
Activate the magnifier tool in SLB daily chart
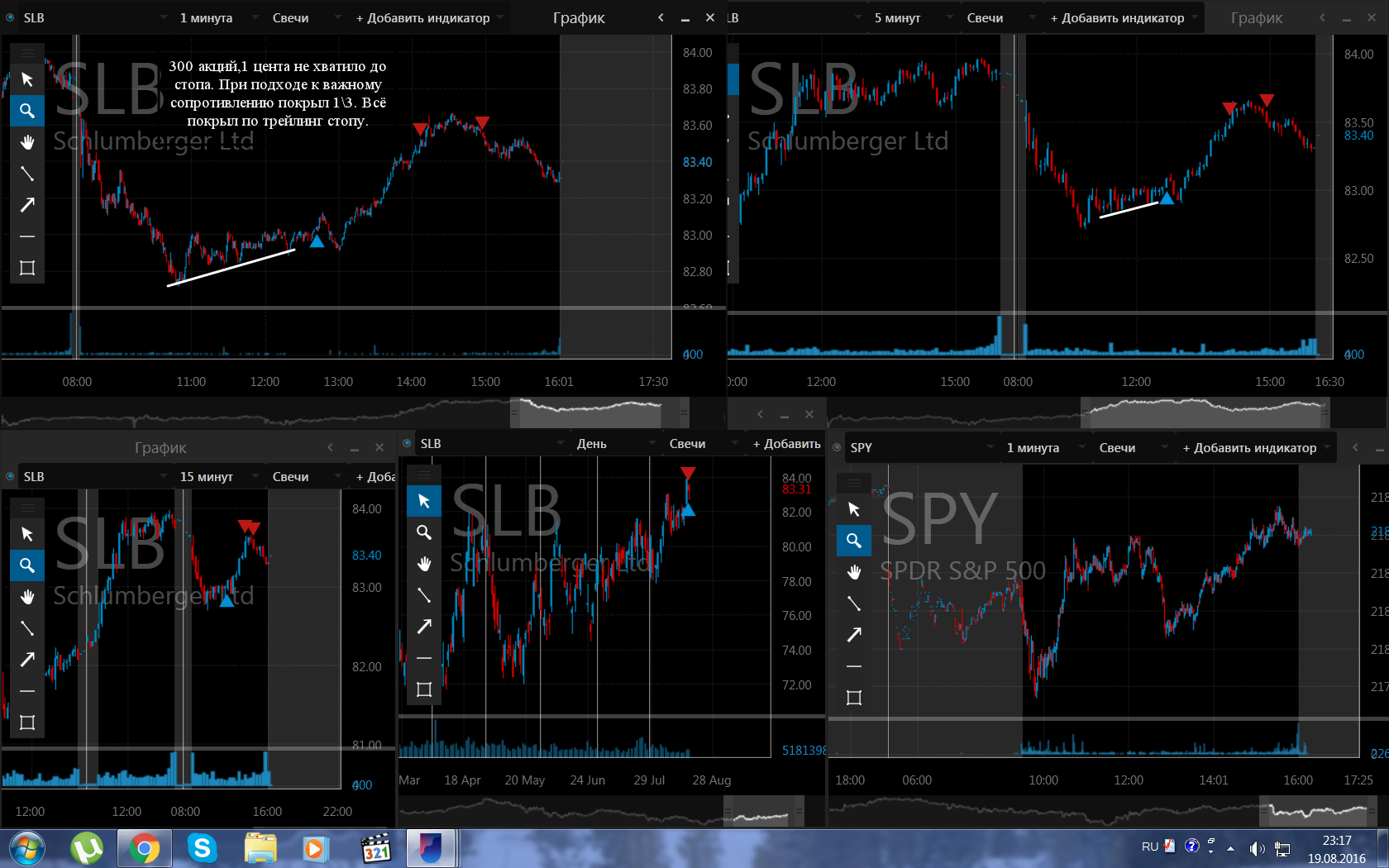[x=424, y=532]
